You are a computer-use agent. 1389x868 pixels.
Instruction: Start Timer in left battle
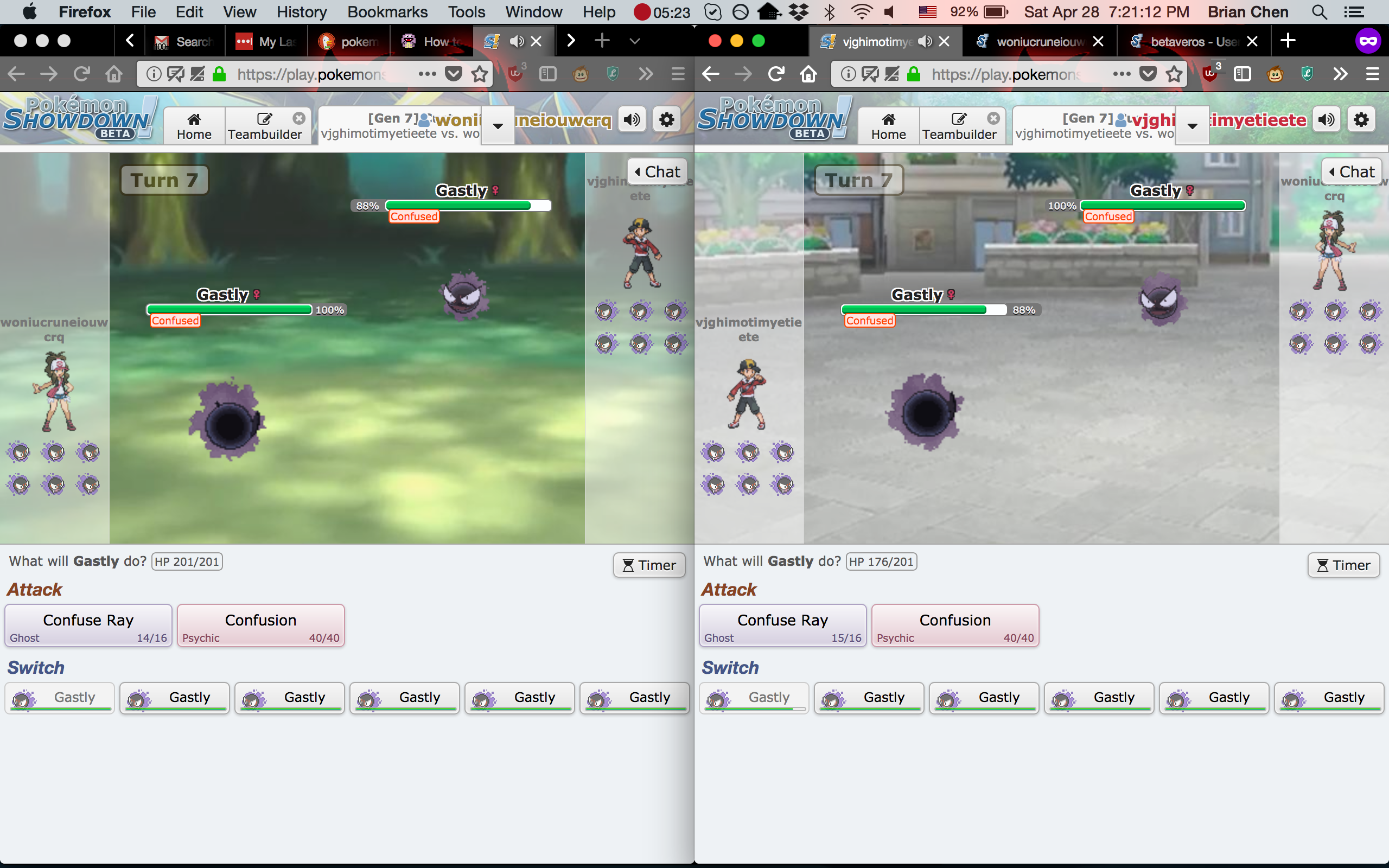point(649,565)
